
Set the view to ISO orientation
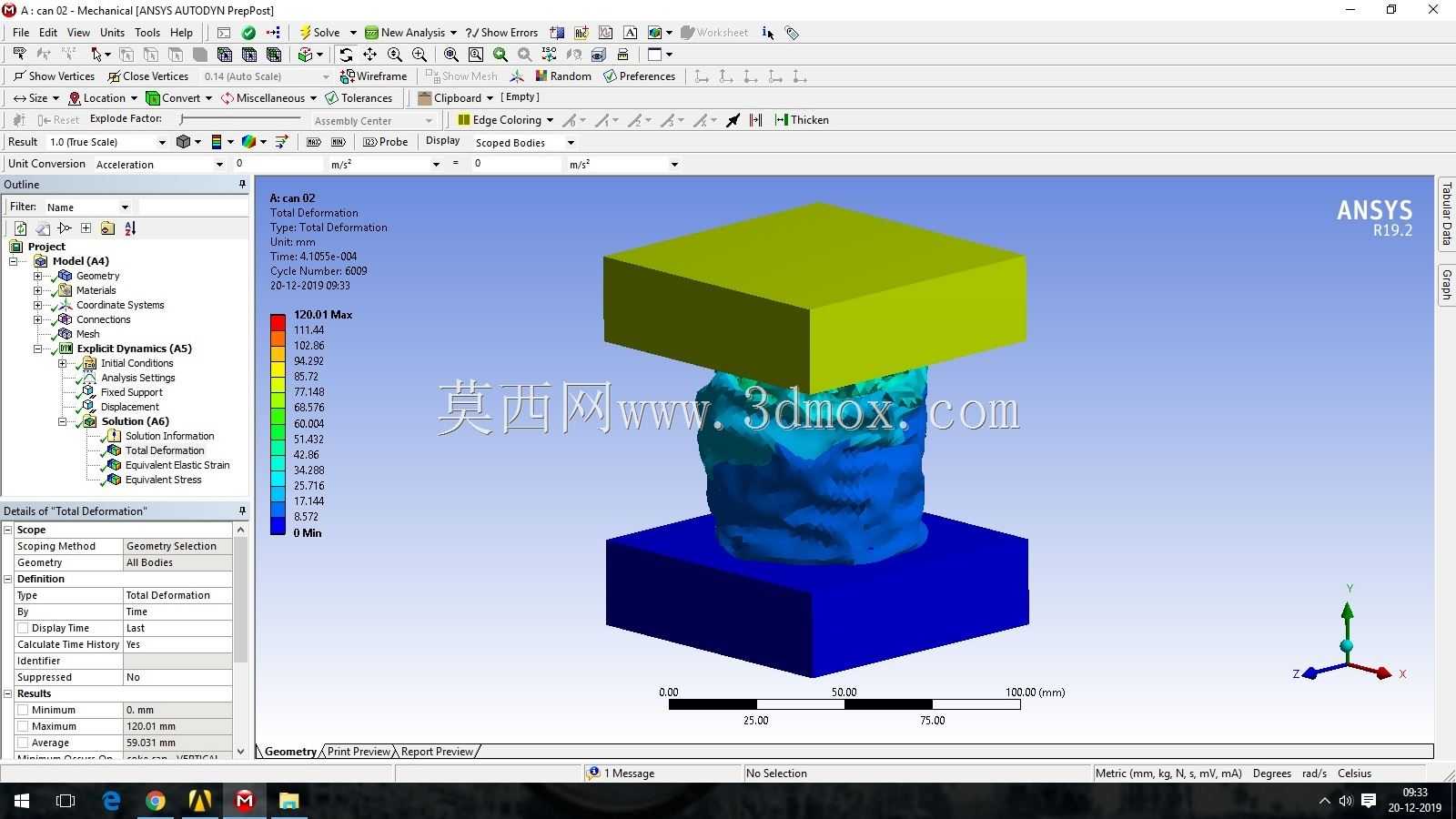click(549, 55)
